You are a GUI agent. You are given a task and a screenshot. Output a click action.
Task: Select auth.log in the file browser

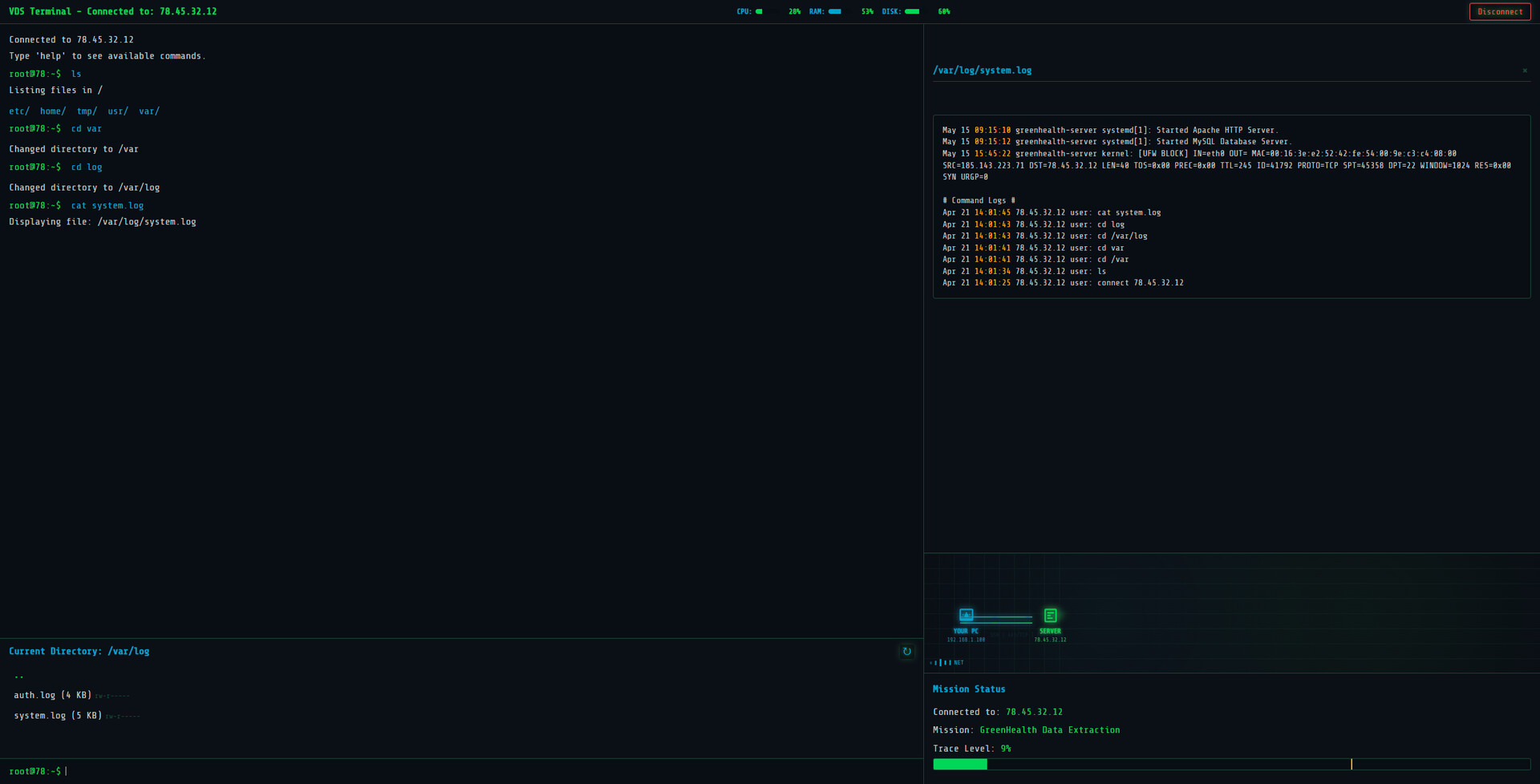[53, 695]
